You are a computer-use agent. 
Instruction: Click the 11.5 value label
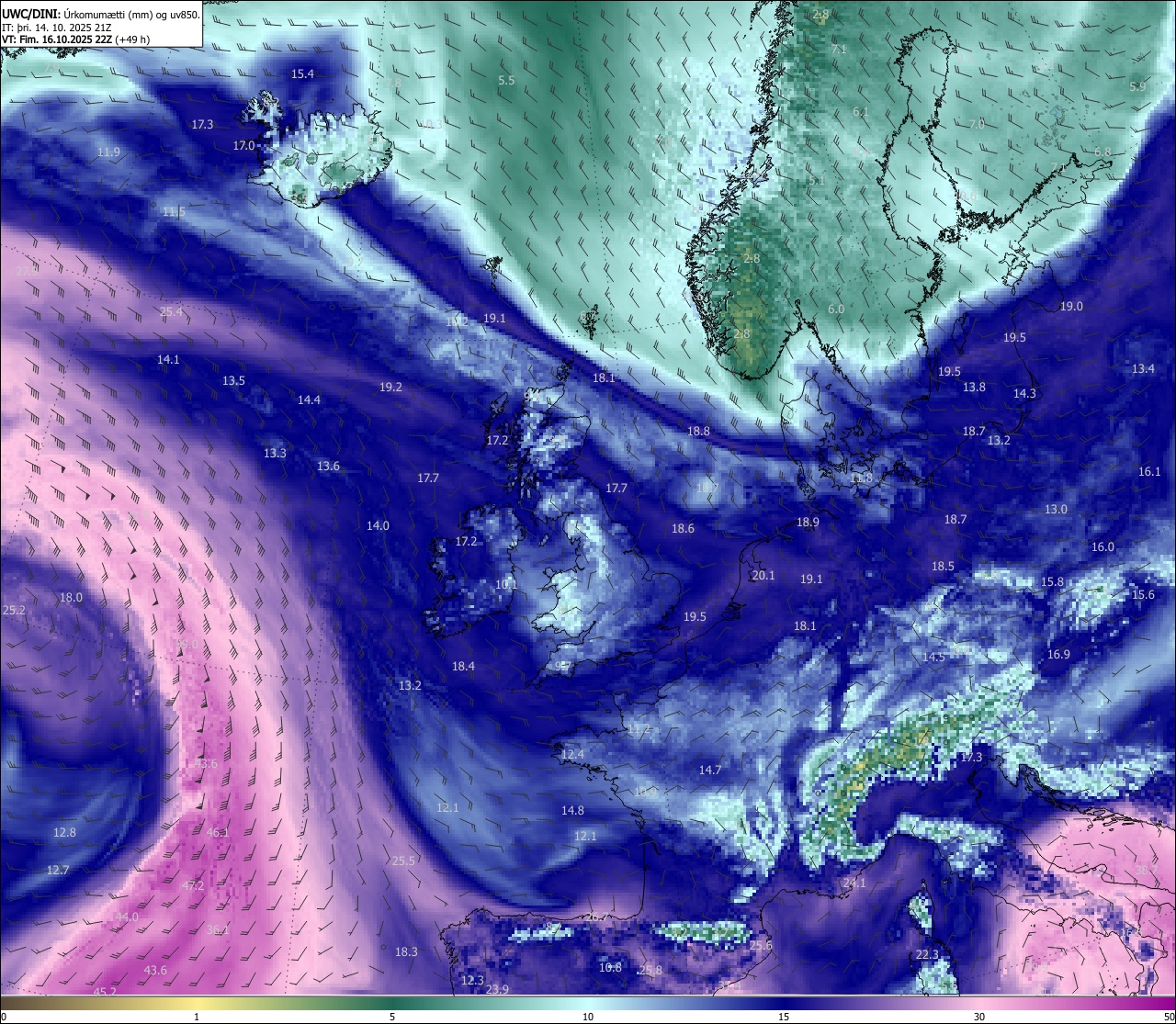[174, 211]
